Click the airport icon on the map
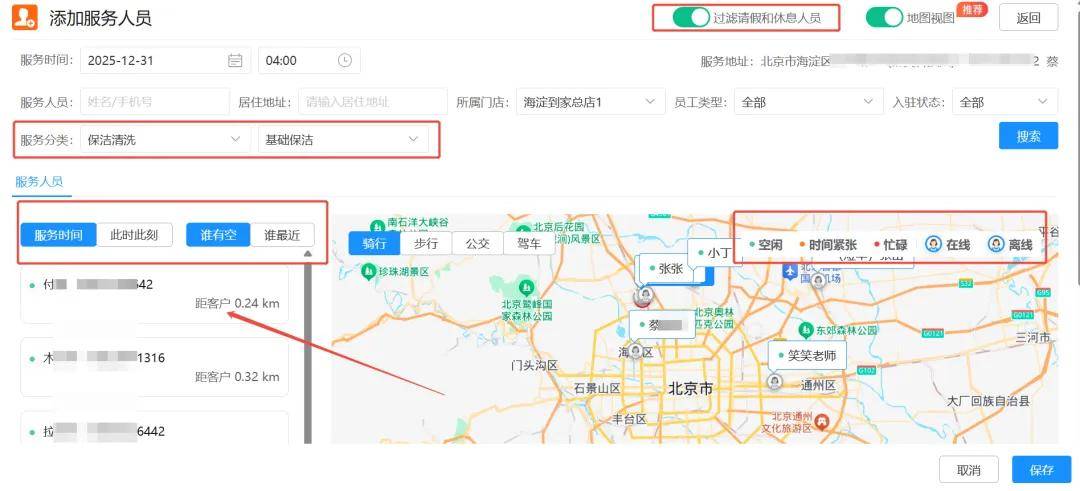 [791, 271]
